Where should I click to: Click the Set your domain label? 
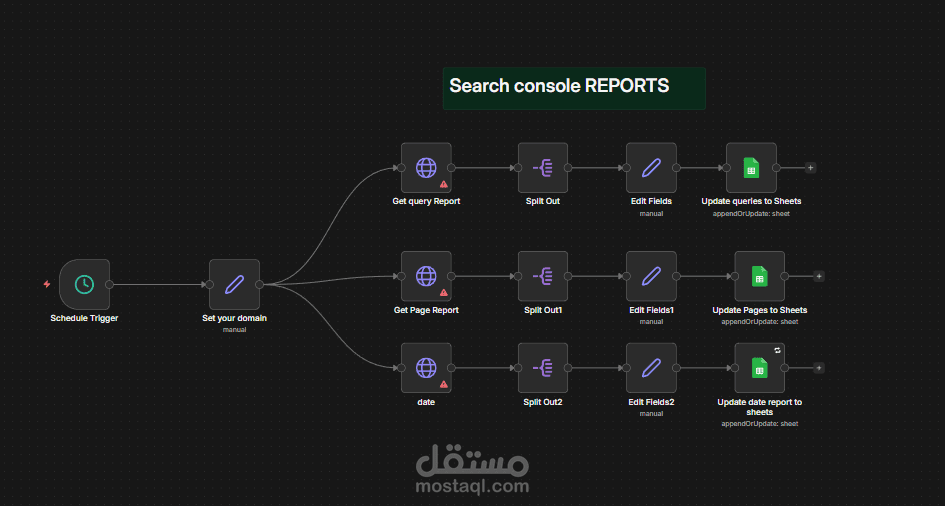pos(234,318)
